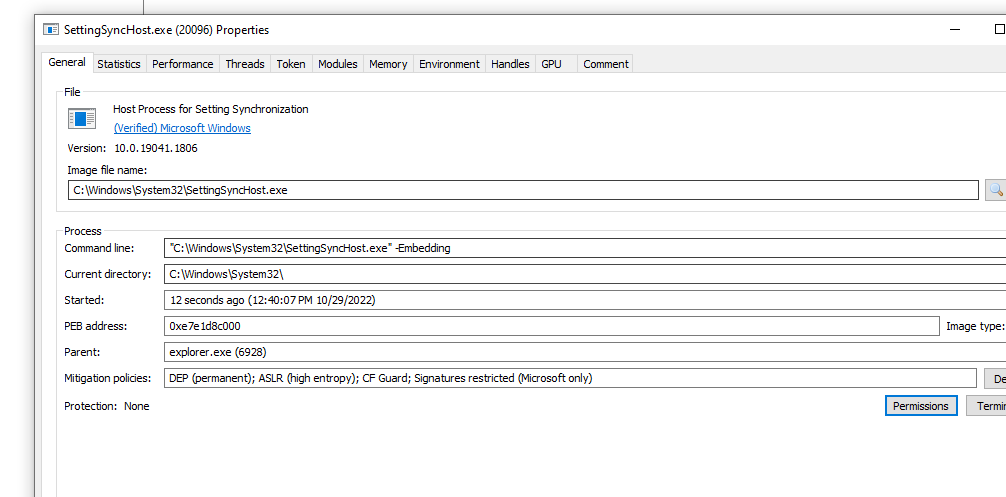Select the Current directory field
The width and height of the screenshot is (1006, 497).
pyautogui.click(x=585, y=274)
